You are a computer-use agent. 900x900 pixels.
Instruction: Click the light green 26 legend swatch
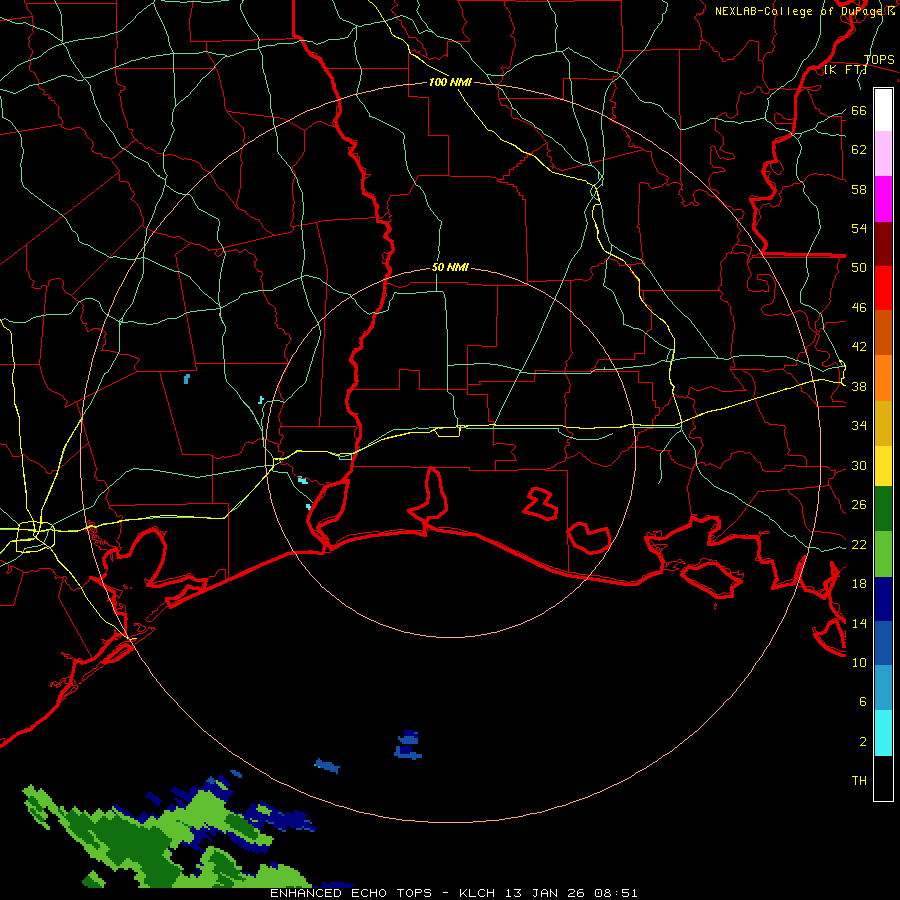click(883, 554)
